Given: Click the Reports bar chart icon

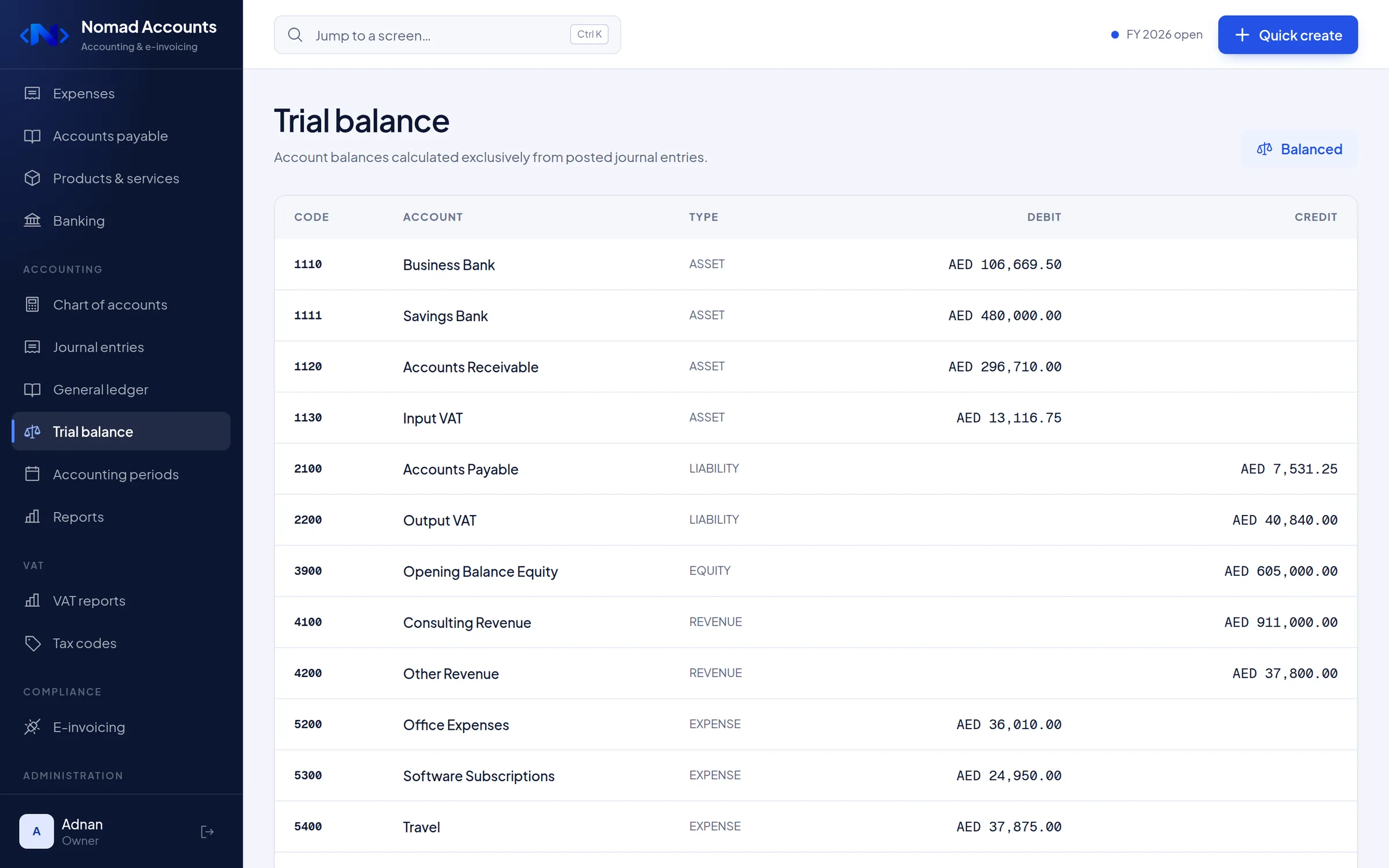Looking at the screenshot, I should [x=32, y=517].
